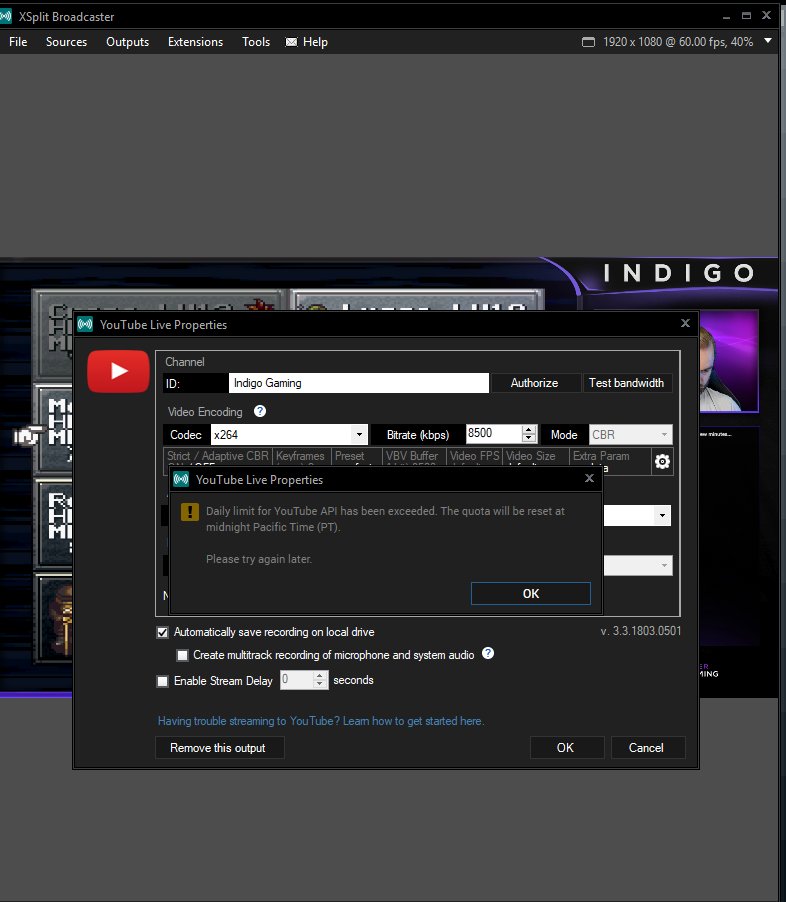786x902 pixels.
Task: Increase stream delay with up arrow
Action: (320, 676)
